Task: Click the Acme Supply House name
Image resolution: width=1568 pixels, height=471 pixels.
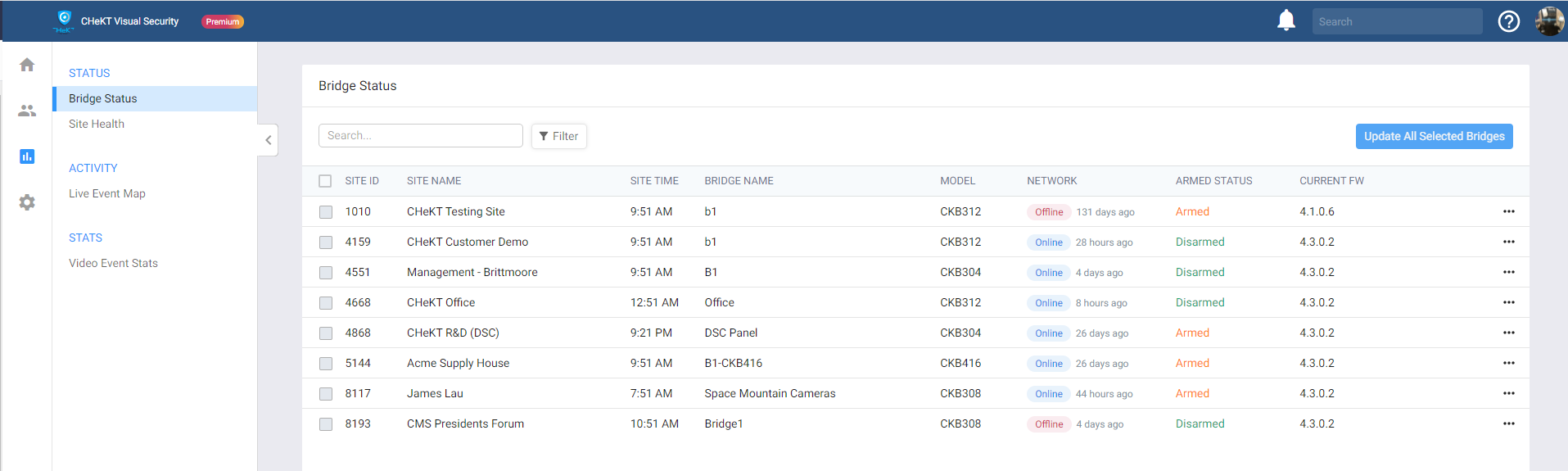Action: (x=458, y=363)
